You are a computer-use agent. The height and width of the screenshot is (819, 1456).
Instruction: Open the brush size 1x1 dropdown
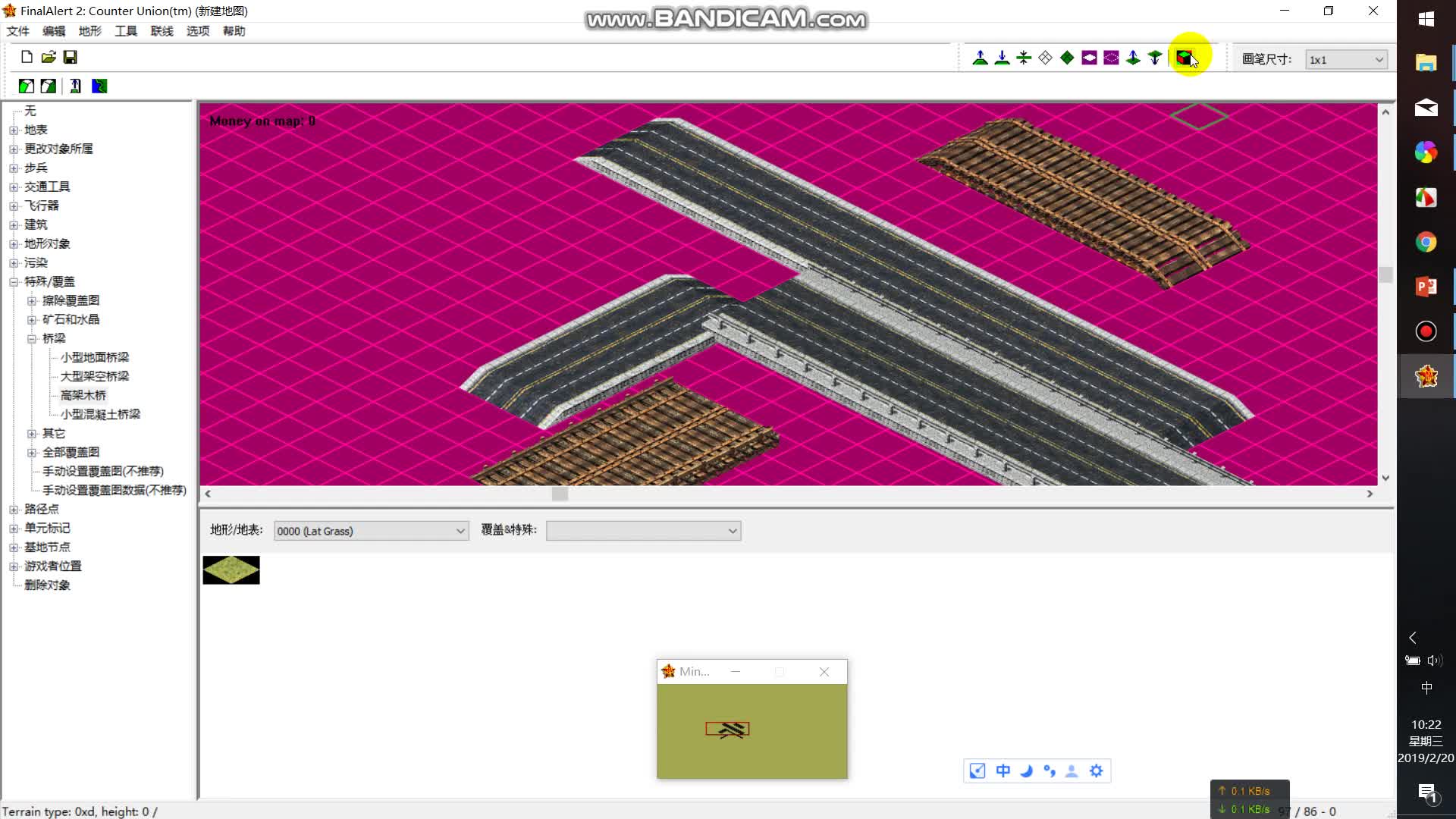click(x=1346, y=60)
